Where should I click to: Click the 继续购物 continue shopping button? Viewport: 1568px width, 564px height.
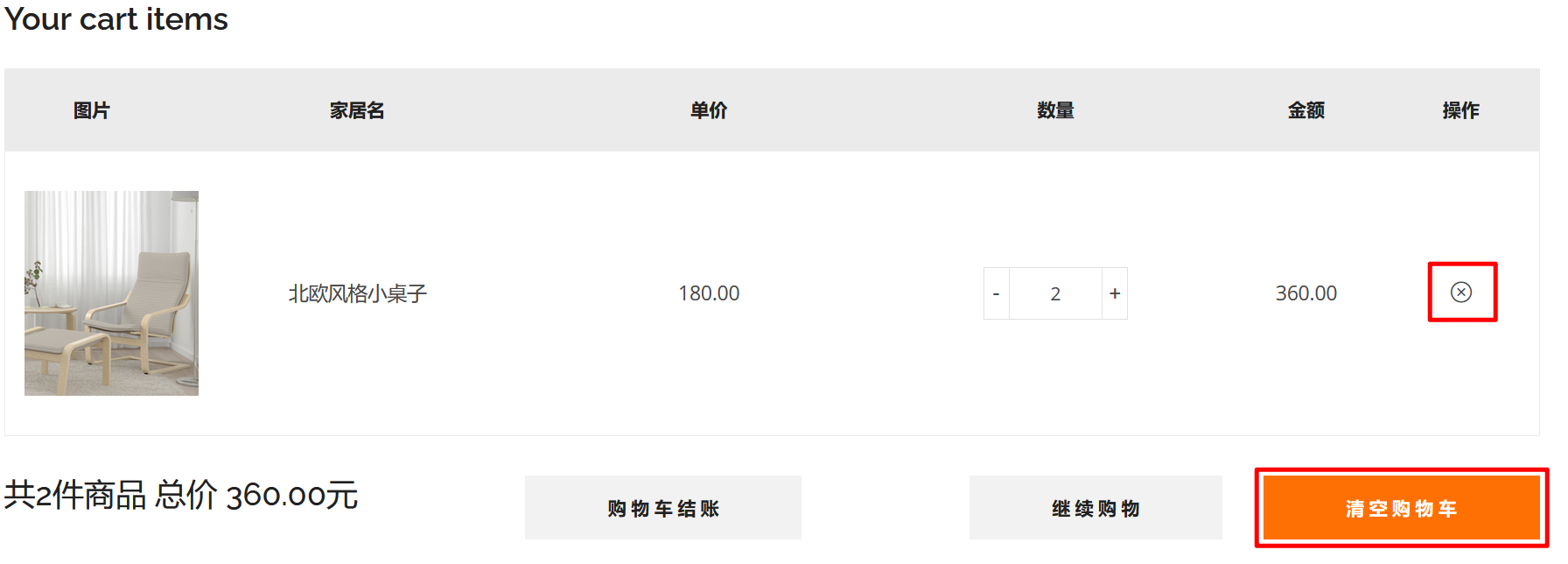pyautogui.click(x=1095, y=508)
